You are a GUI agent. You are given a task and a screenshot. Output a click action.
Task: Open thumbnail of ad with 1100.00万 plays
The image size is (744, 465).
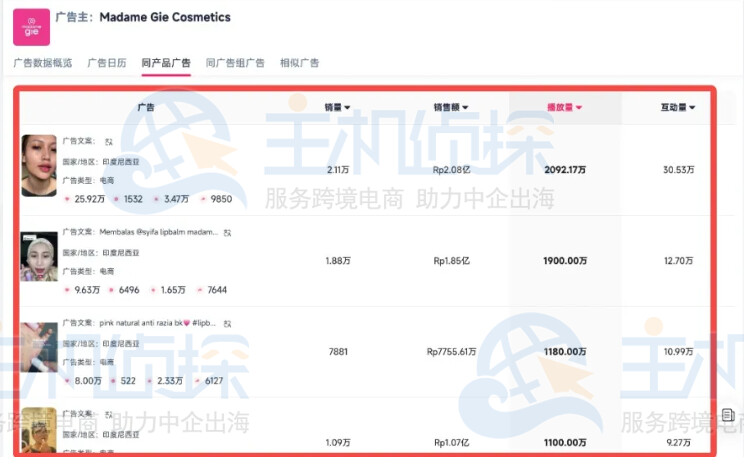tap(39, 430)
